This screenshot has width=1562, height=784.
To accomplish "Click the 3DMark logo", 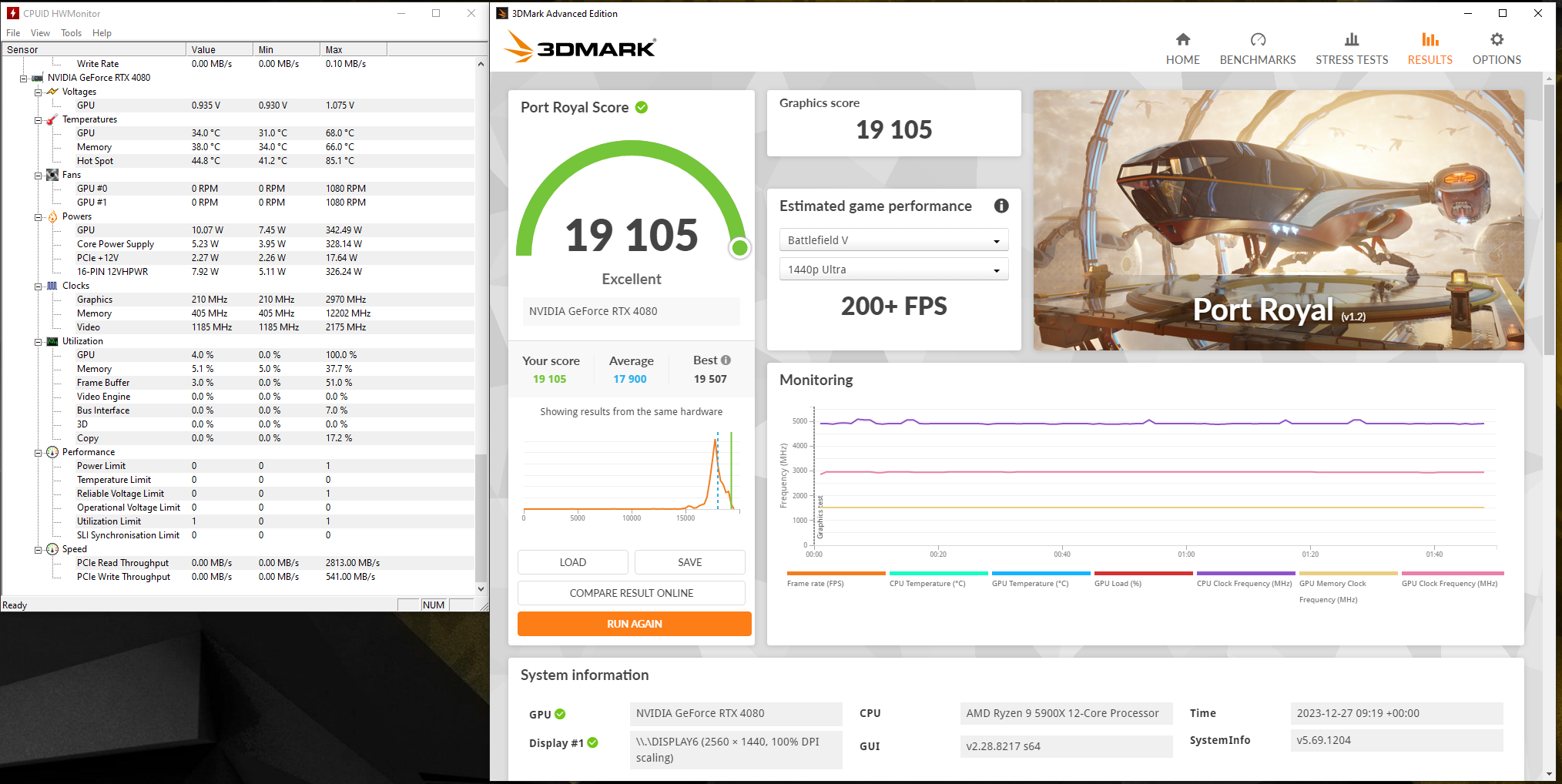I will point(580,47).
